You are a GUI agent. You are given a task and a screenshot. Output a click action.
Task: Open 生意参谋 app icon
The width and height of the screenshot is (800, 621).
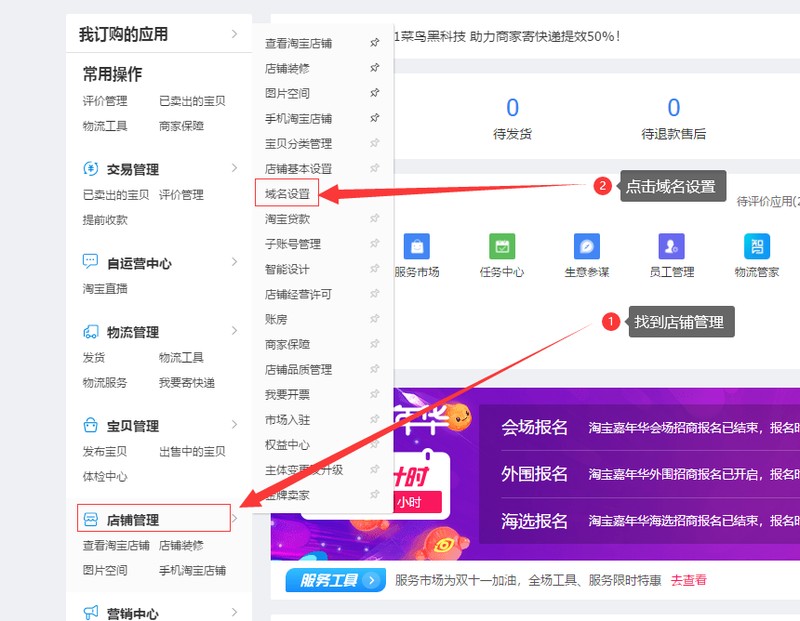[587, 246]
